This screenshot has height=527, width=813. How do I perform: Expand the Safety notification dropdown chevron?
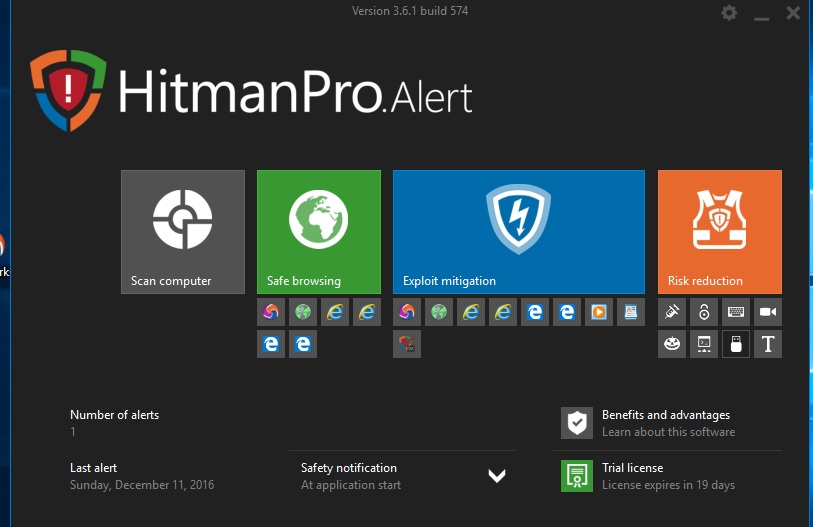click(x=497, y=476)
